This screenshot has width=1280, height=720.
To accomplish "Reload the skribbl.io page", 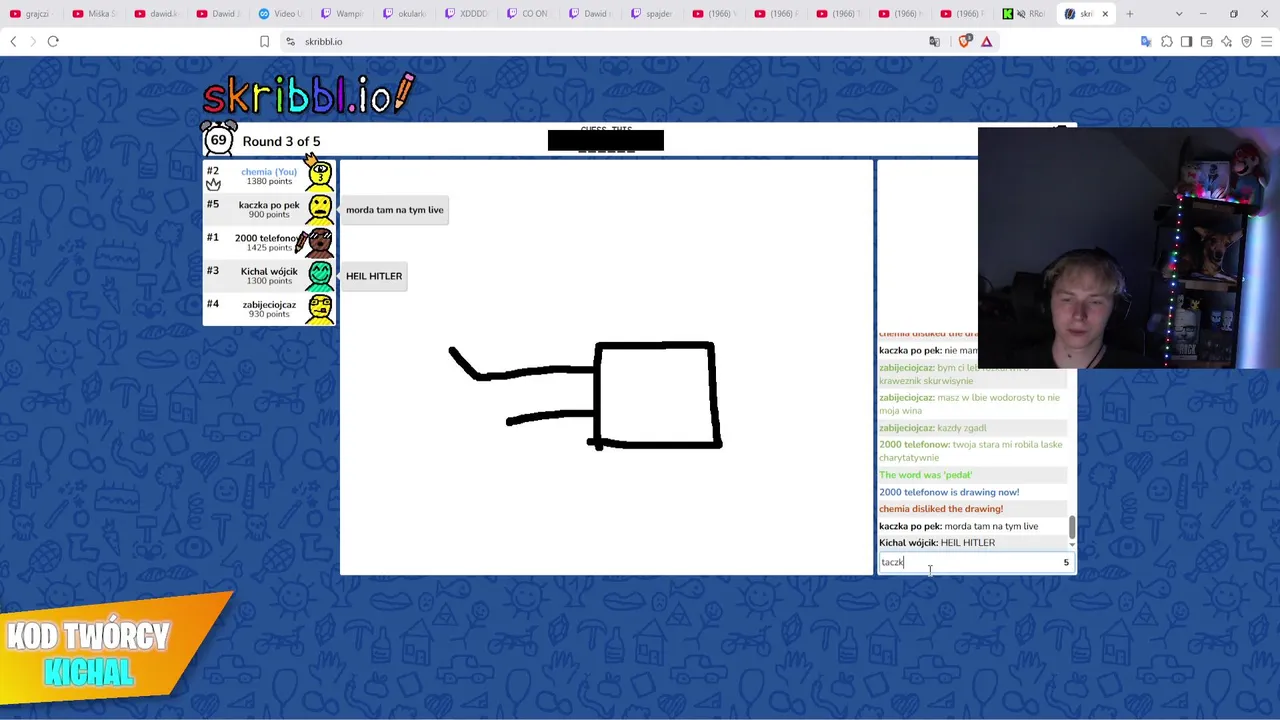I will [x=53, y=41].
